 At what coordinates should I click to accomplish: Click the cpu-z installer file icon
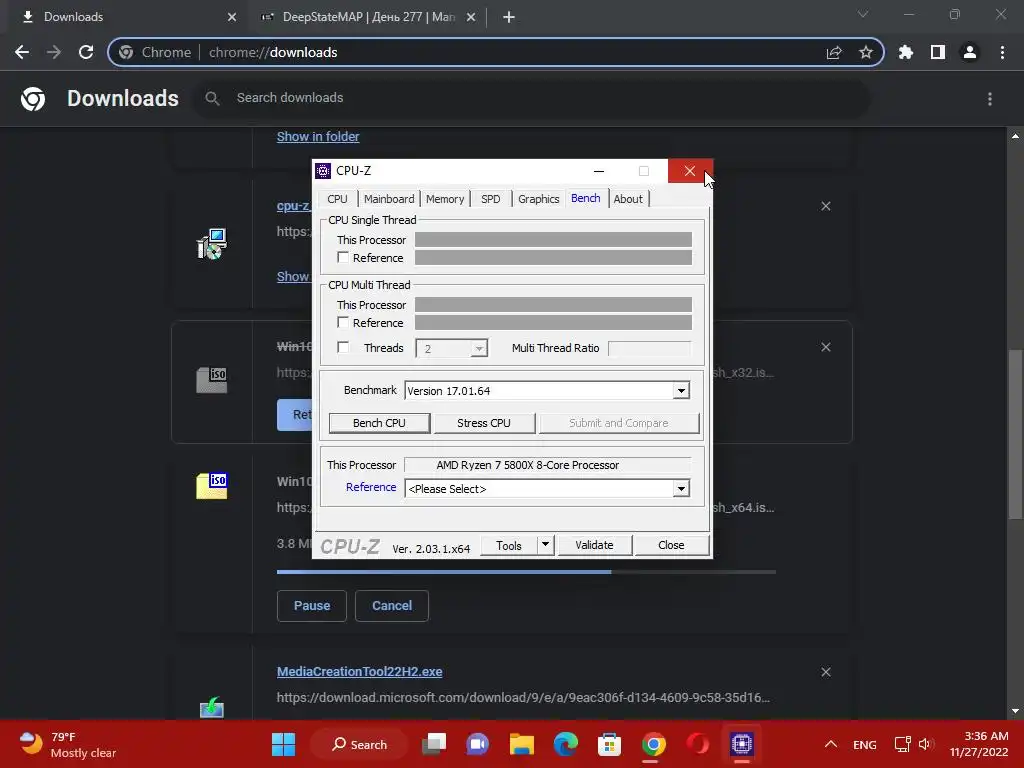point(212,244)
